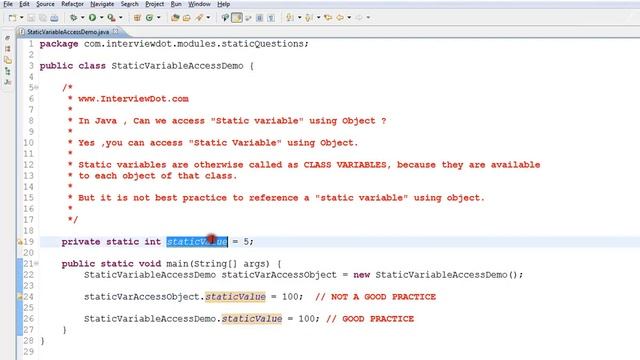Click the Save All toolbar icon

coord(42,18)
